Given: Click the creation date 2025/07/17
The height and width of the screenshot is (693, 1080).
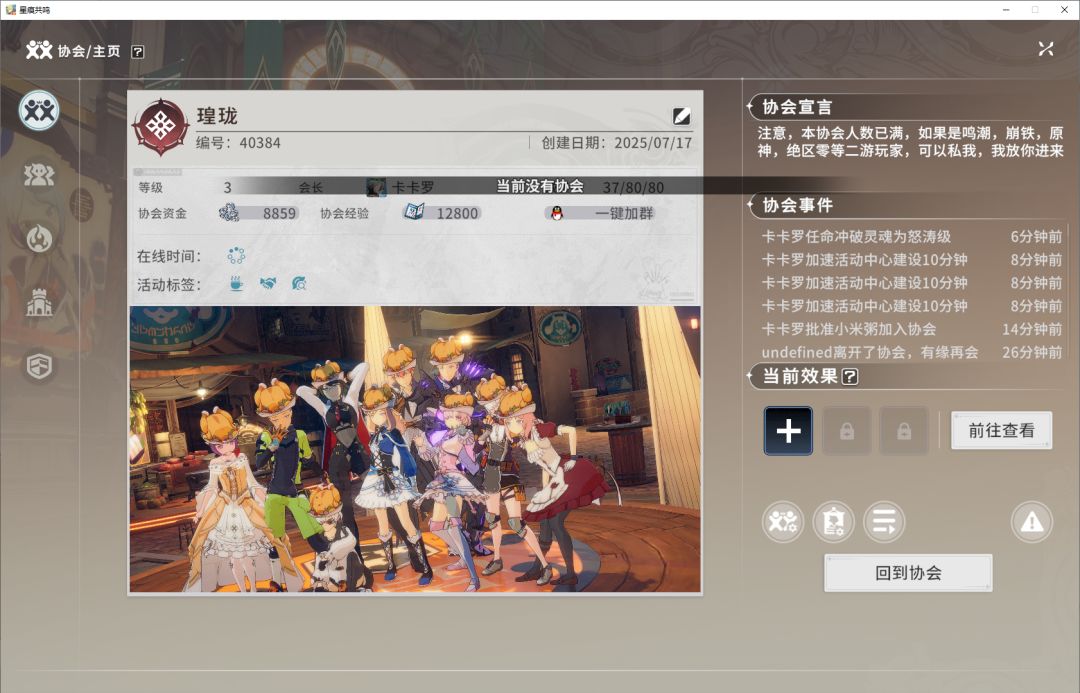Looking at the screenshot, I should click(653, 143).
